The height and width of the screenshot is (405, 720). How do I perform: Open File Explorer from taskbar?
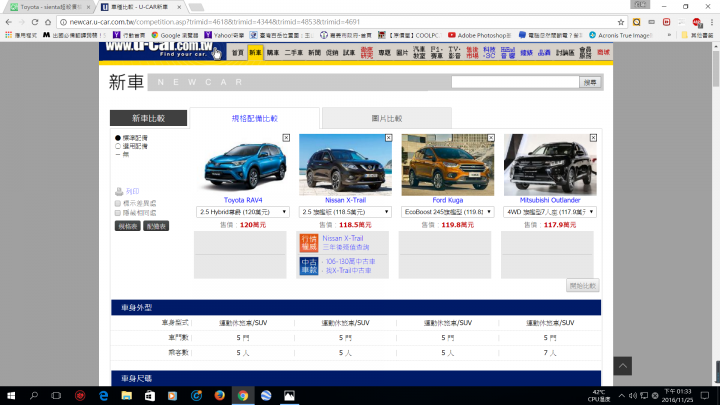click(126, 395)
